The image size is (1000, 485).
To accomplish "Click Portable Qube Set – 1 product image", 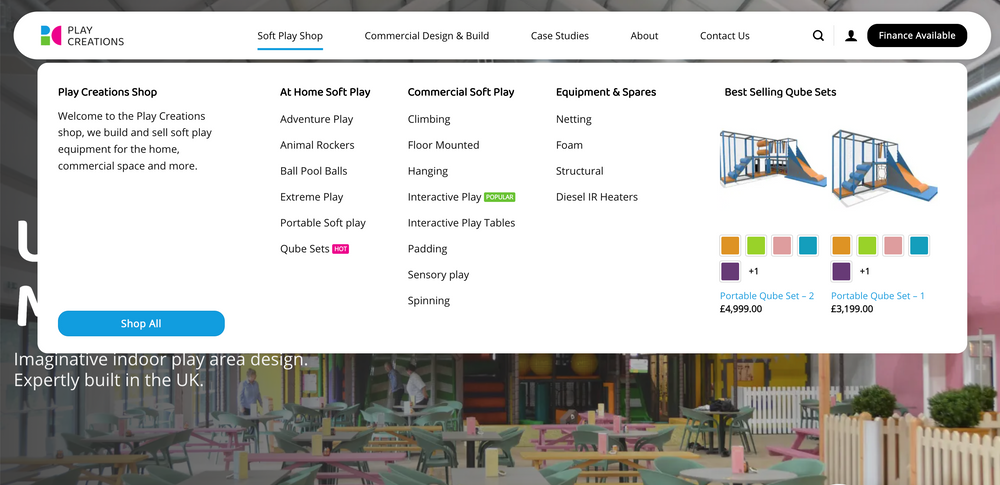I will click(885, 167).
